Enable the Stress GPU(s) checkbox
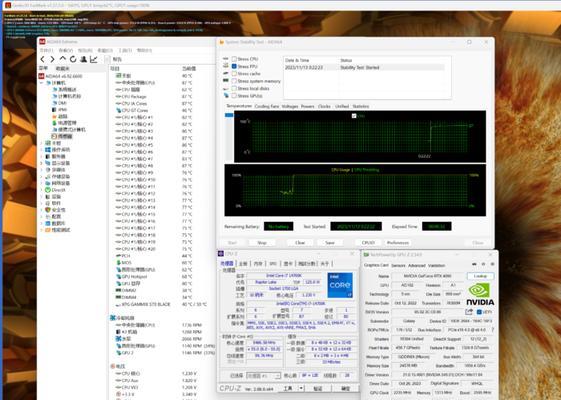 click(x=234, y=96)
